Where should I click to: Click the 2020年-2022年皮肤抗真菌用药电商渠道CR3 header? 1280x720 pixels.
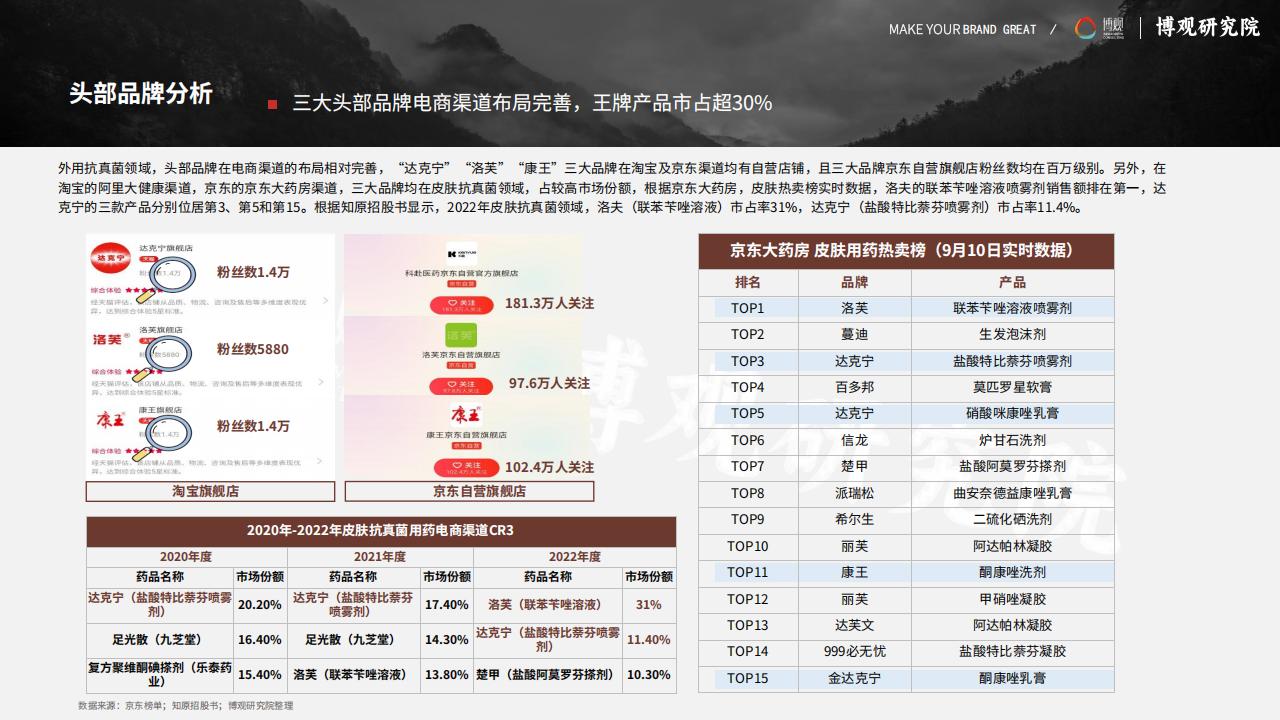[x=380, y=531]
